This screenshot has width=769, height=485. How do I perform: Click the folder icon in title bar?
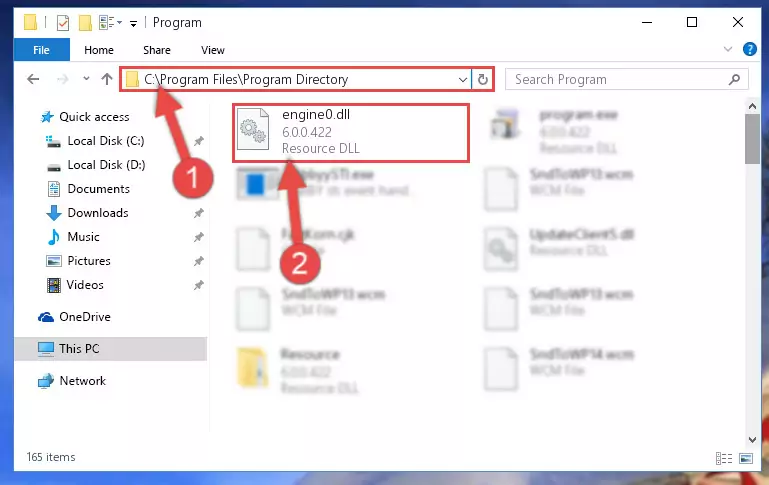(30, 22)
